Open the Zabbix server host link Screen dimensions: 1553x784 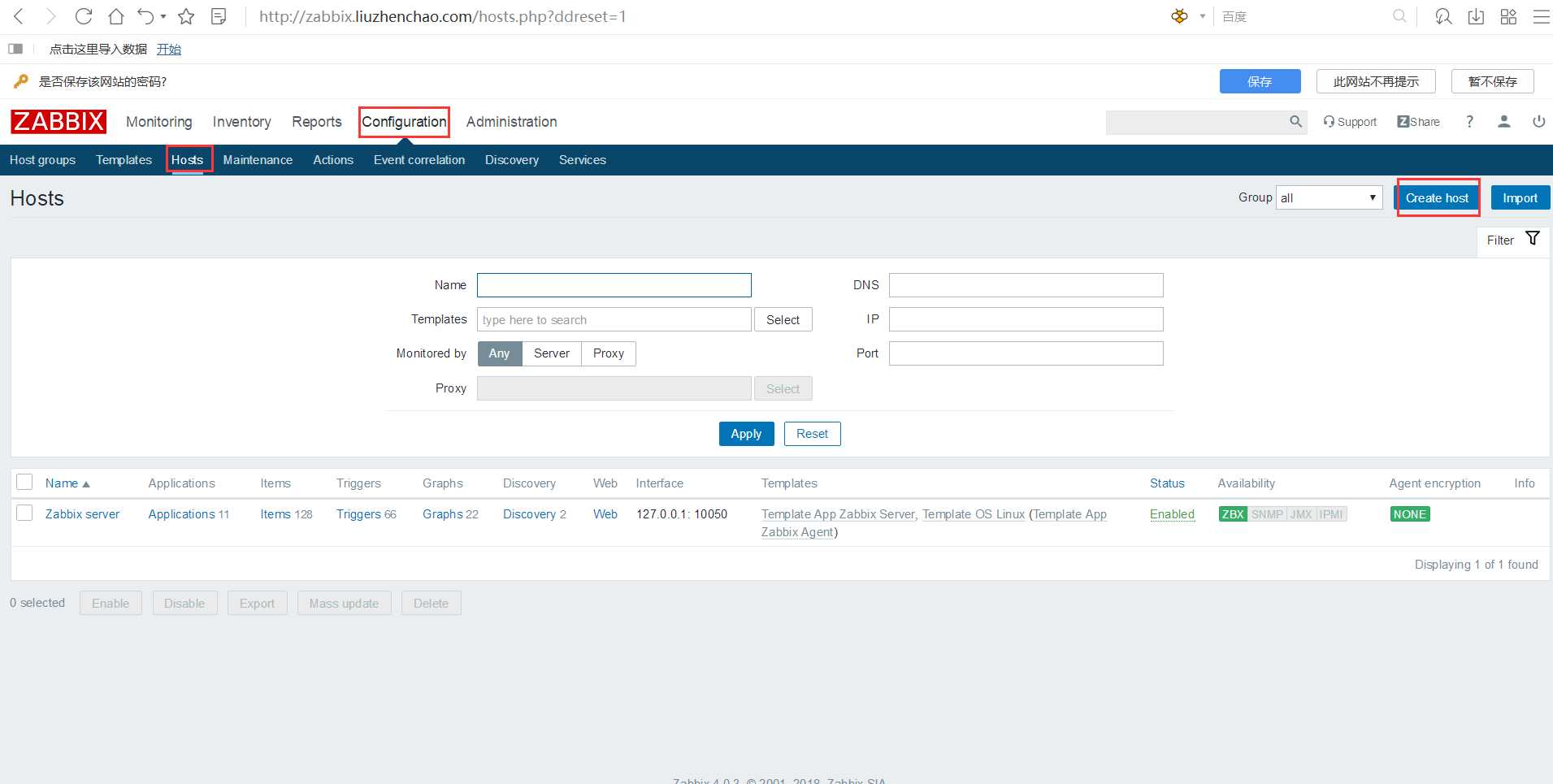[82, 514]
